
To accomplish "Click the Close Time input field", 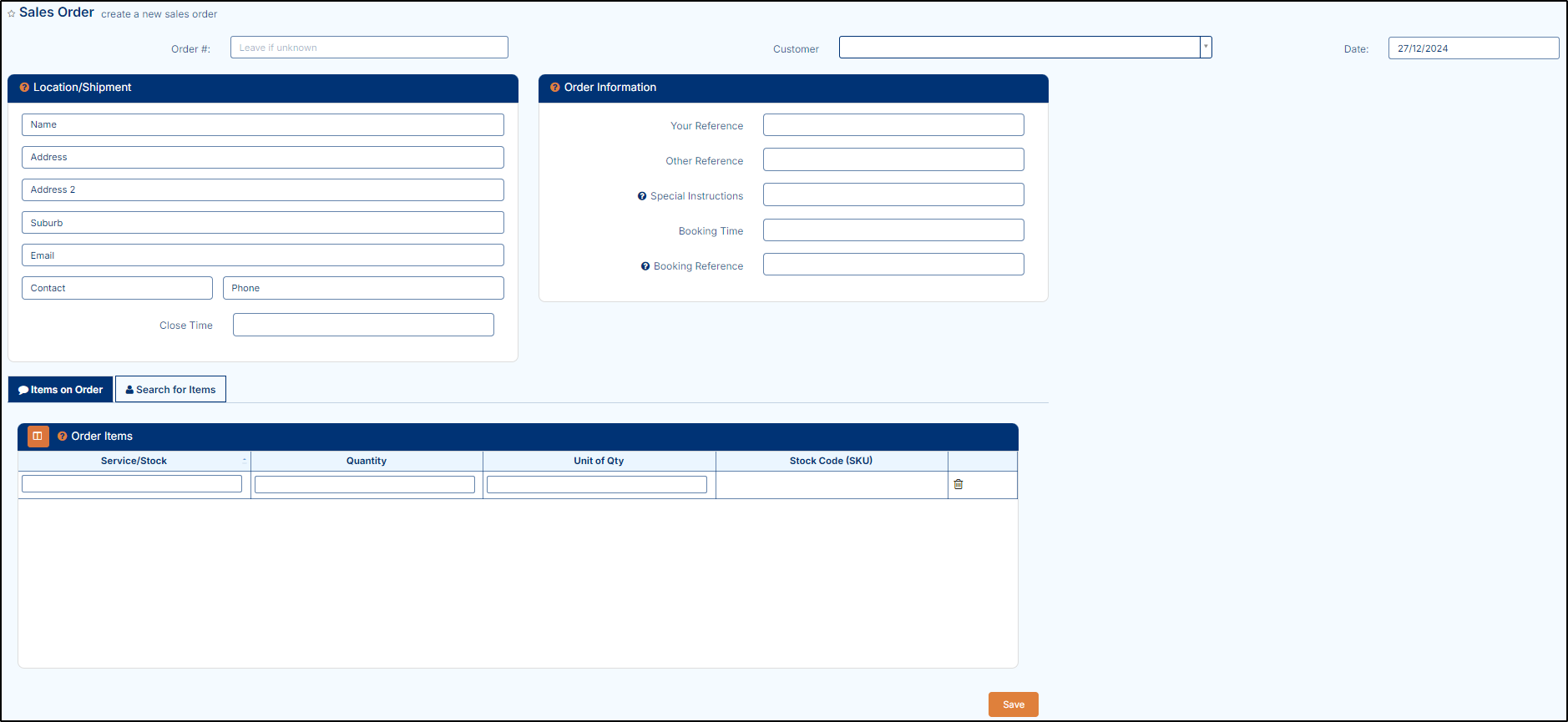I will 363,325.
